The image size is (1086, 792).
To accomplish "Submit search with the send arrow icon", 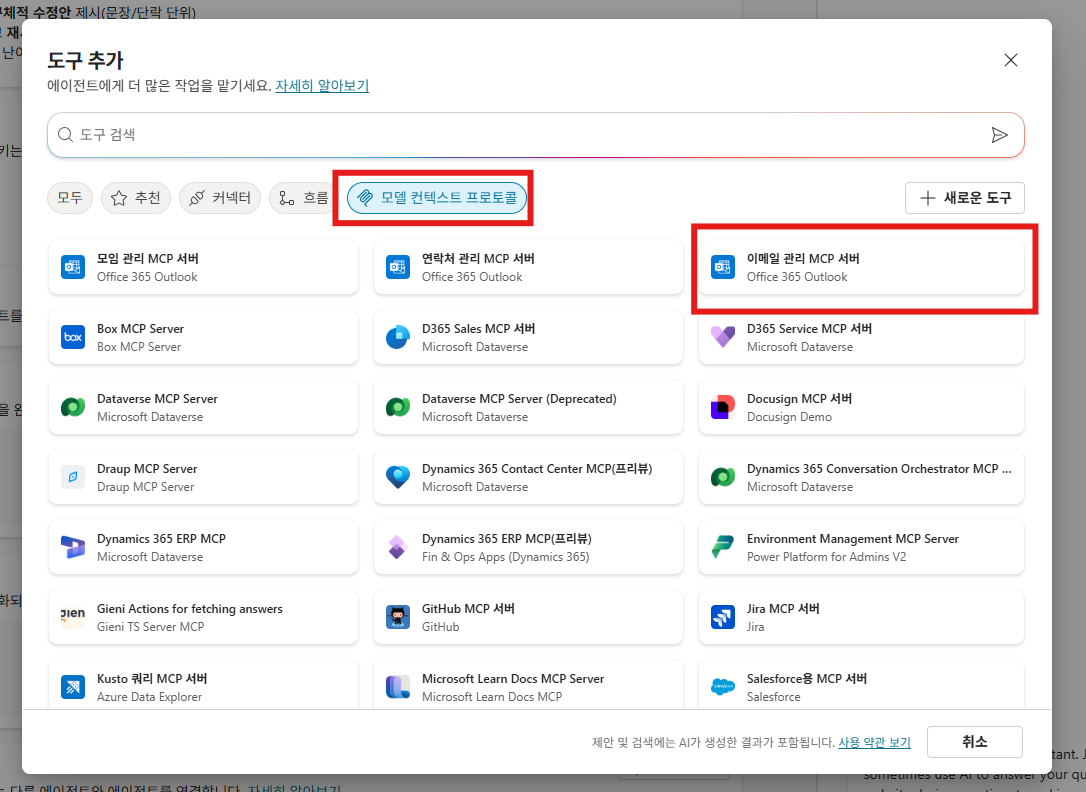I will [999, 135].
